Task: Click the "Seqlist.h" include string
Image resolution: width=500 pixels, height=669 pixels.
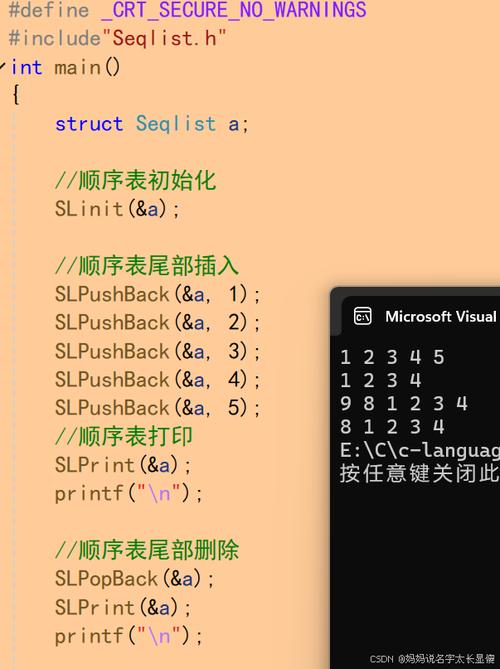Action: (163, 38)
